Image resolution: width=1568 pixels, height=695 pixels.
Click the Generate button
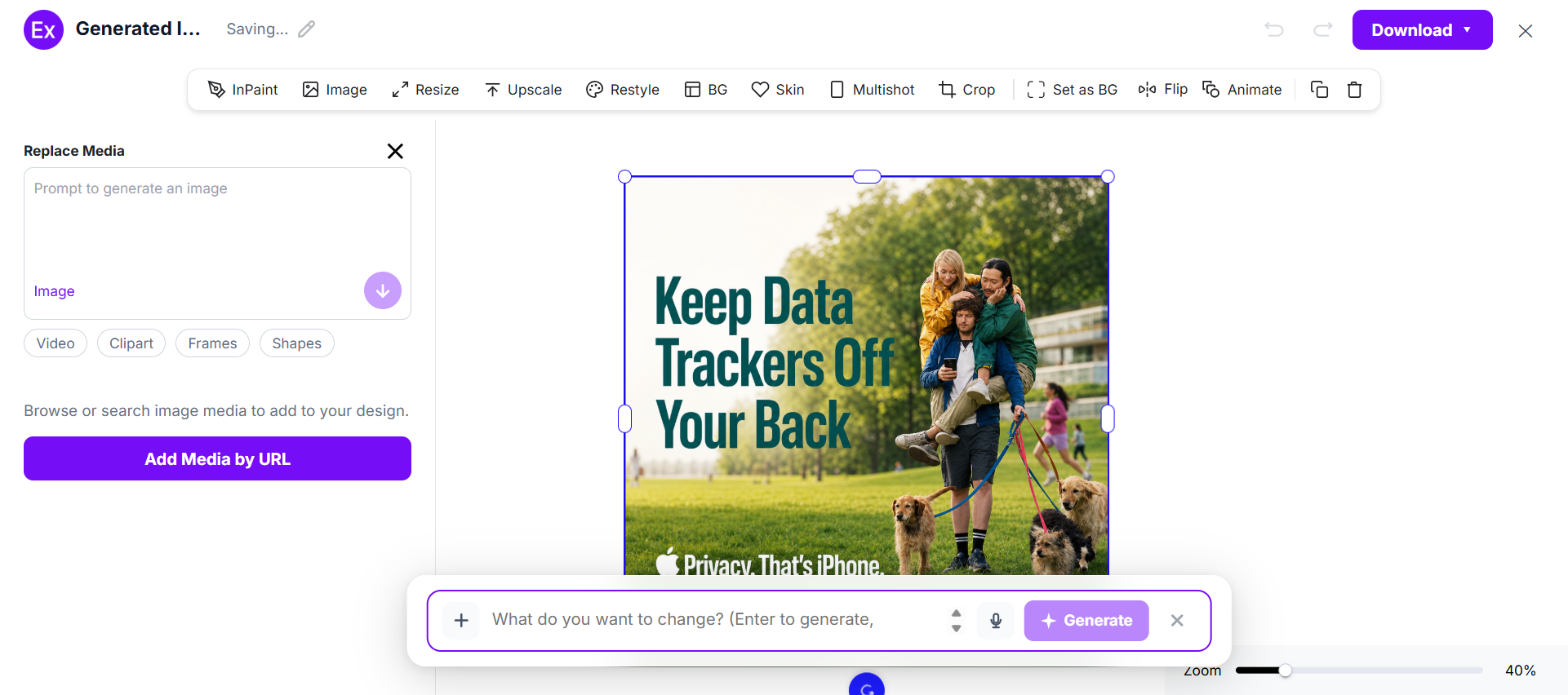coord(1086,621)
